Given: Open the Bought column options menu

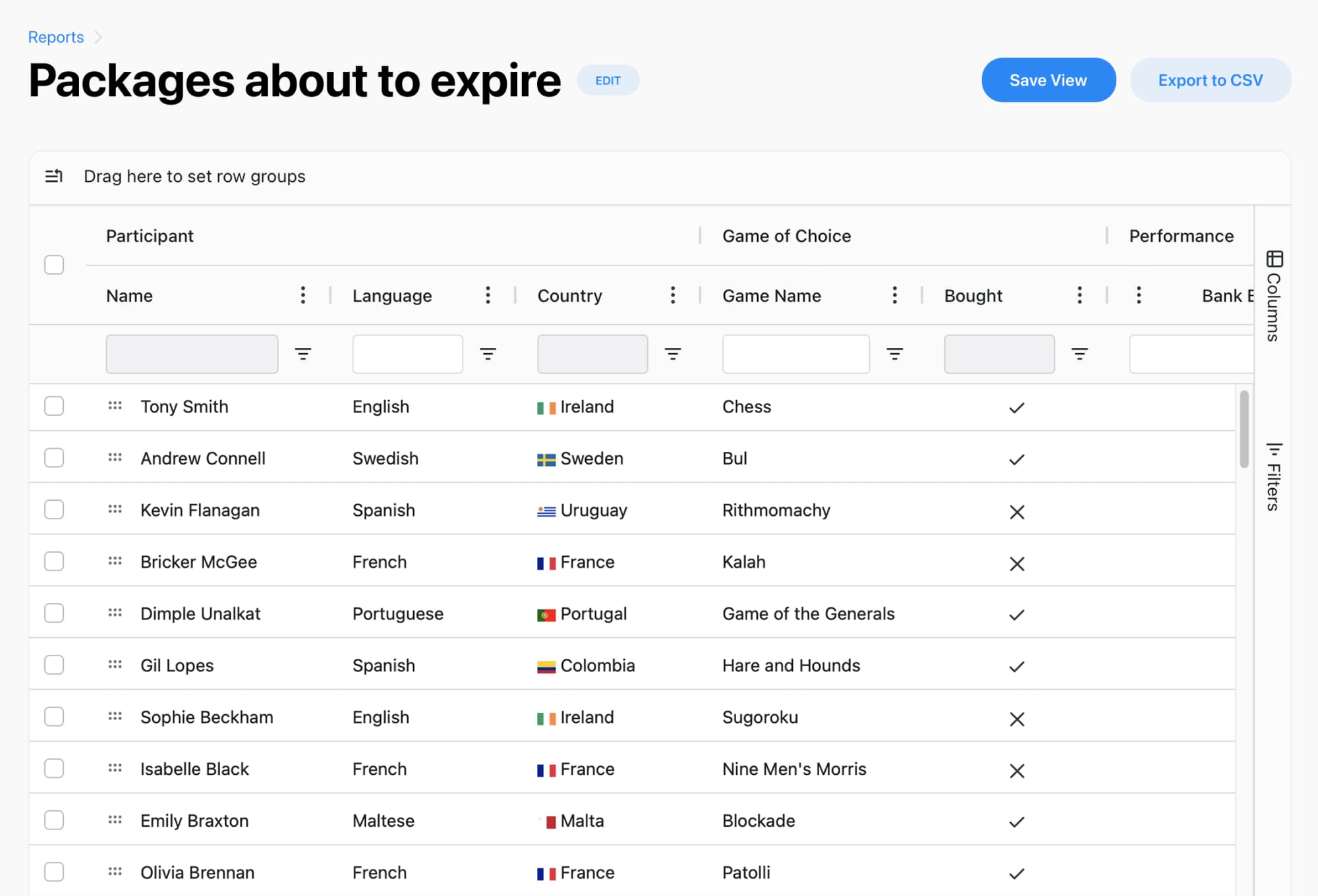Looking at the screenshot, I should click(x=1079, y=295).
